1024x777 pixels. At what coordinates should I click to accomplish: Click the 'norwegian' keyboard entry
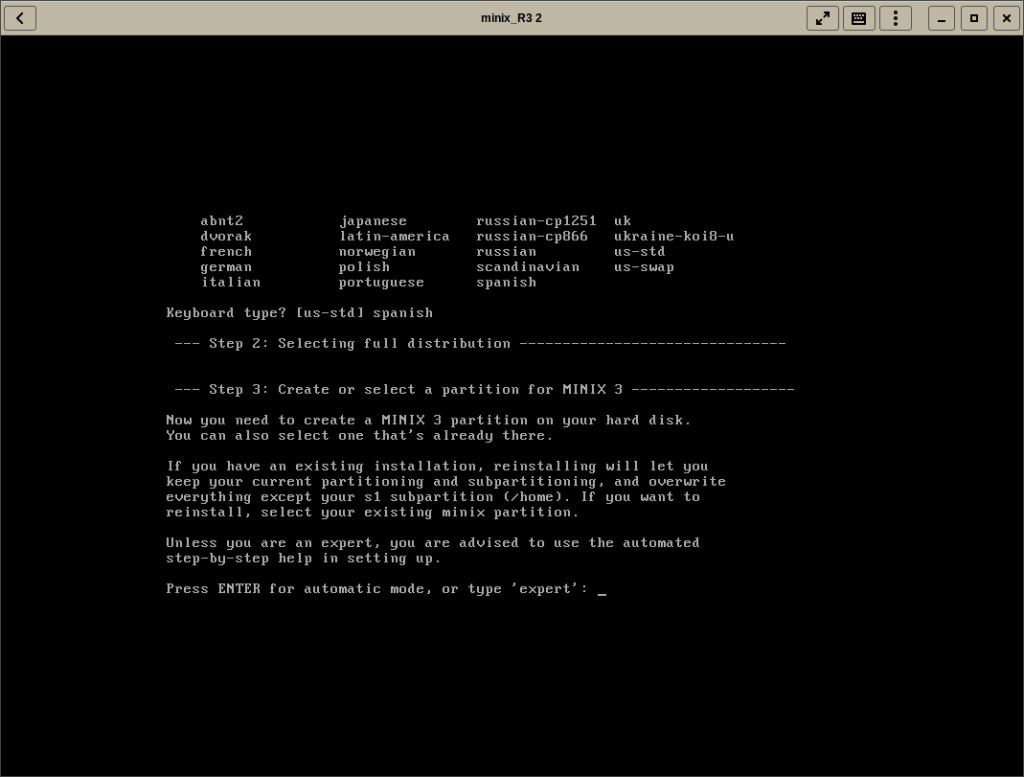point(377,251)
